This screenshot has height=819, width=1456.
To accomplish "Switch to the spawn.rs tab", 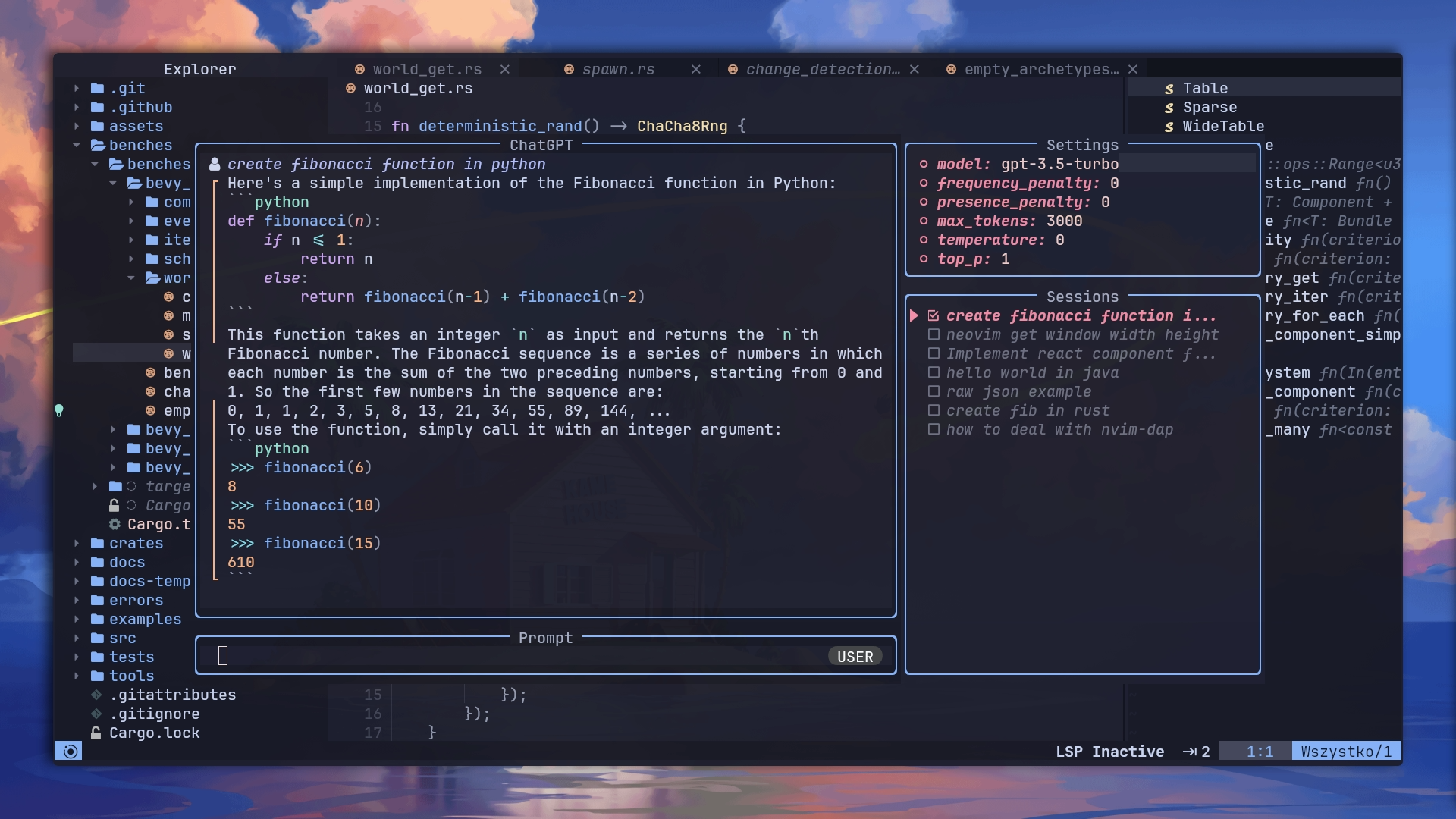I will (618, 69).
